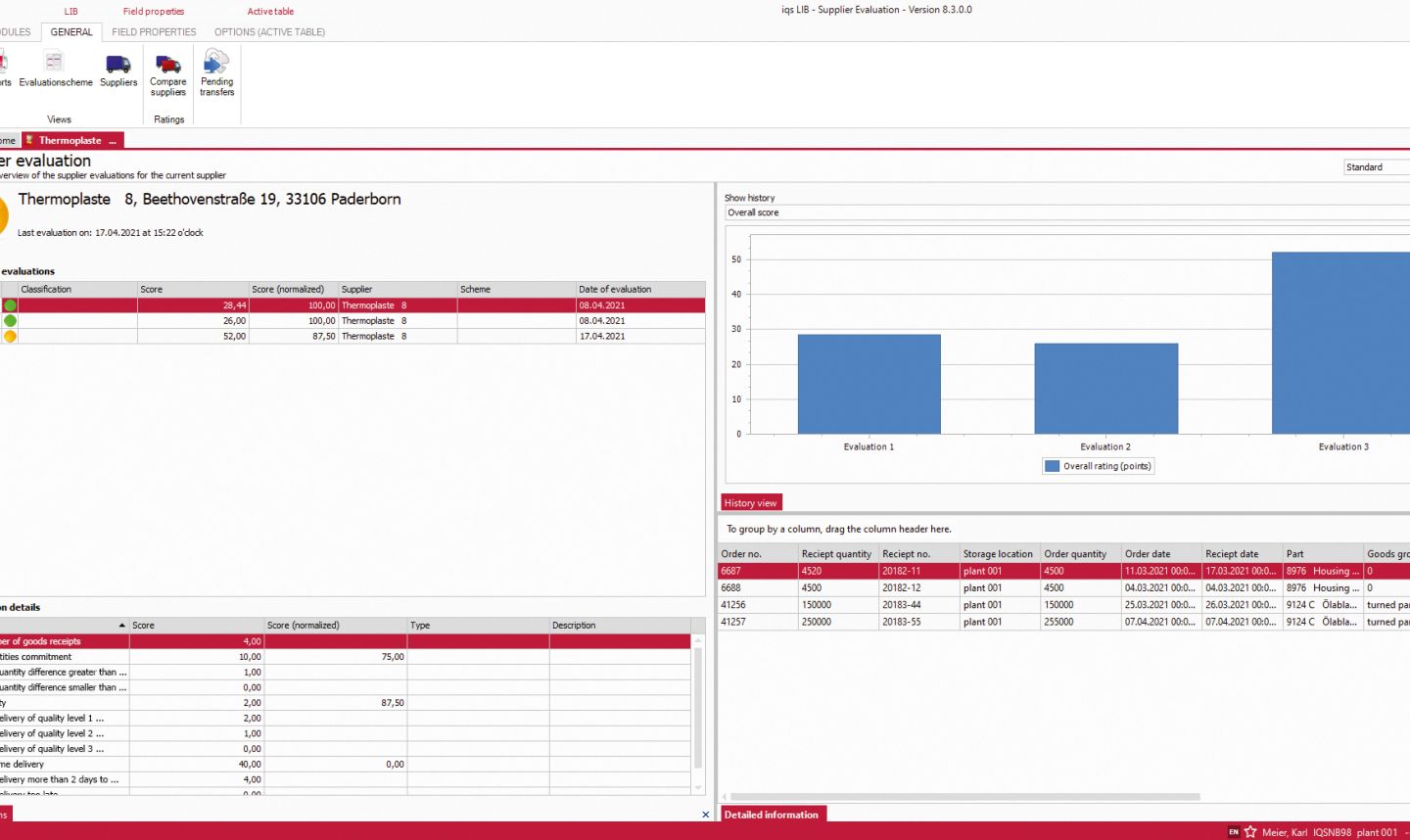Toggle the History view panel
The height and width of the screenshot is (840, 1410).
pos(750,502)
